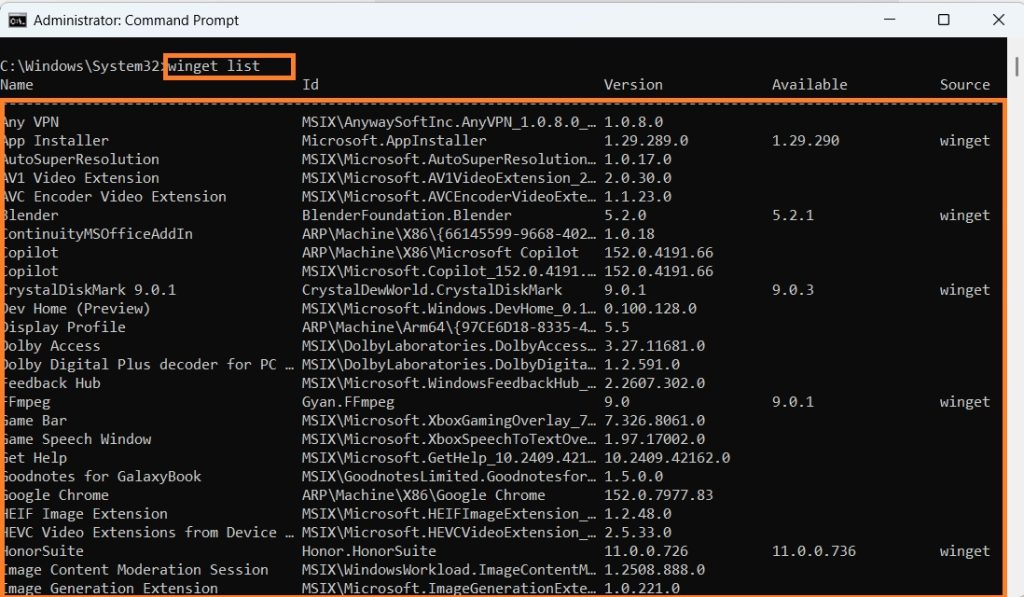Click 'HonorSuite' name entry
This screenshot has width=1024, height=597.
(x=43, y=551)
